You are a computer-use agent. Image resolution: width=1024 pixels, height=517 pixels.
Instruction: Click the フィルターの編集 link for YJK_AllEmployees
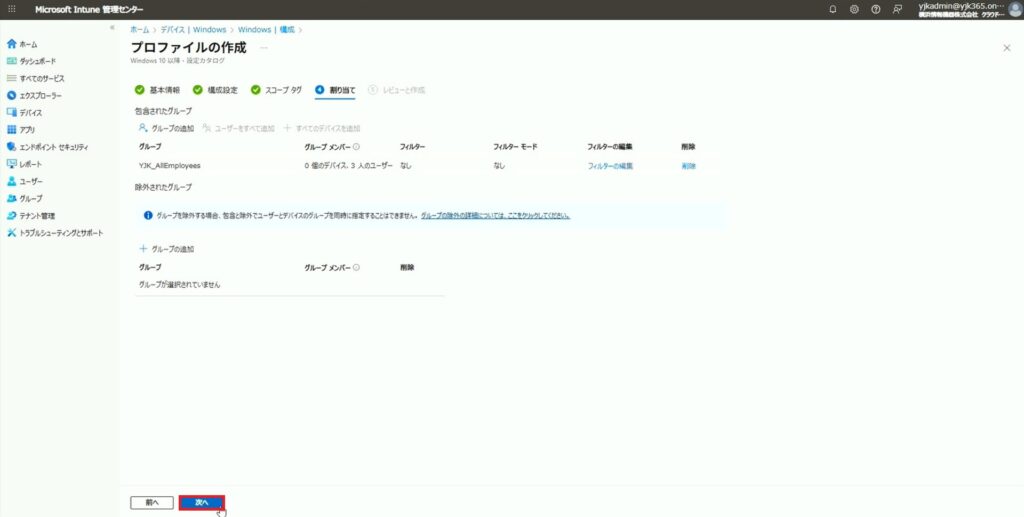point(610,166)
